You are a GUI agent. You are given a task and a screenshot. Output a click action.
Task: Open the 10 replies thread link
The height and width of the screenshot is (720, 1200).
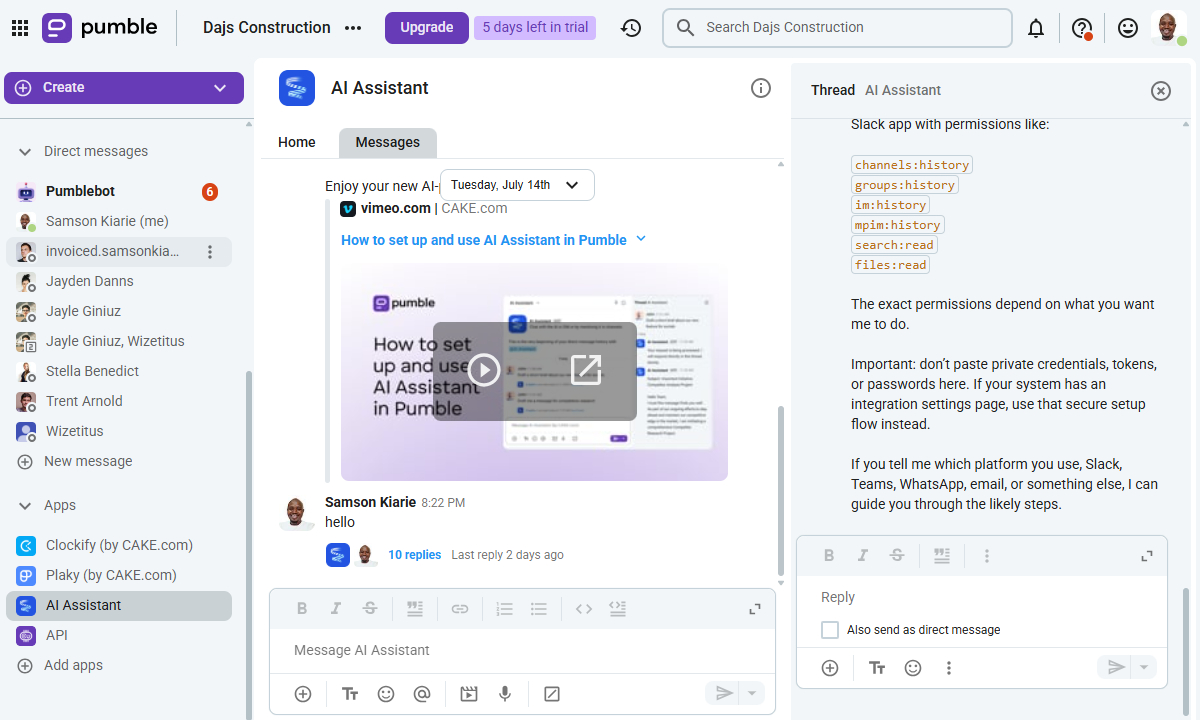(415, 555)
